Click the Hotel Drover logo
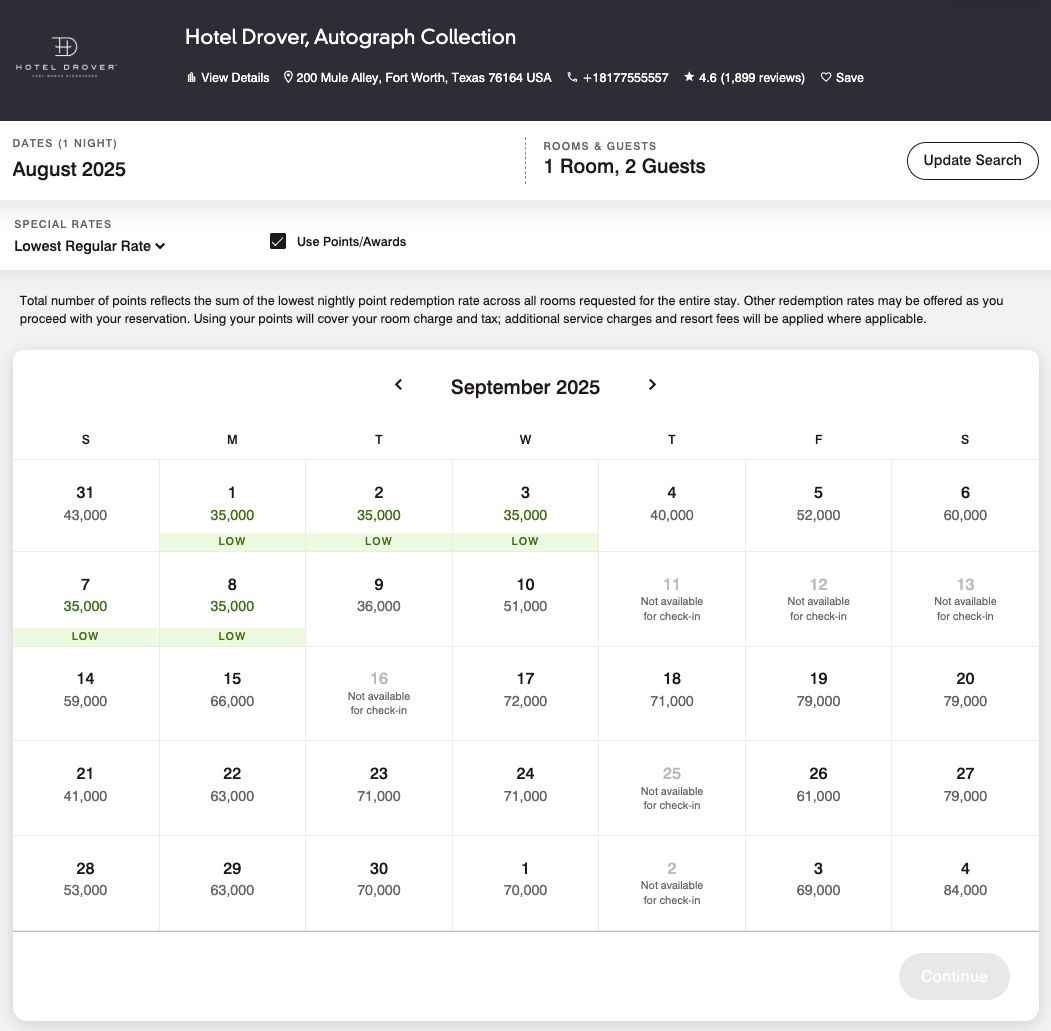The width and height of the screenshot is (1051, 1031). (x=66, y=58)
